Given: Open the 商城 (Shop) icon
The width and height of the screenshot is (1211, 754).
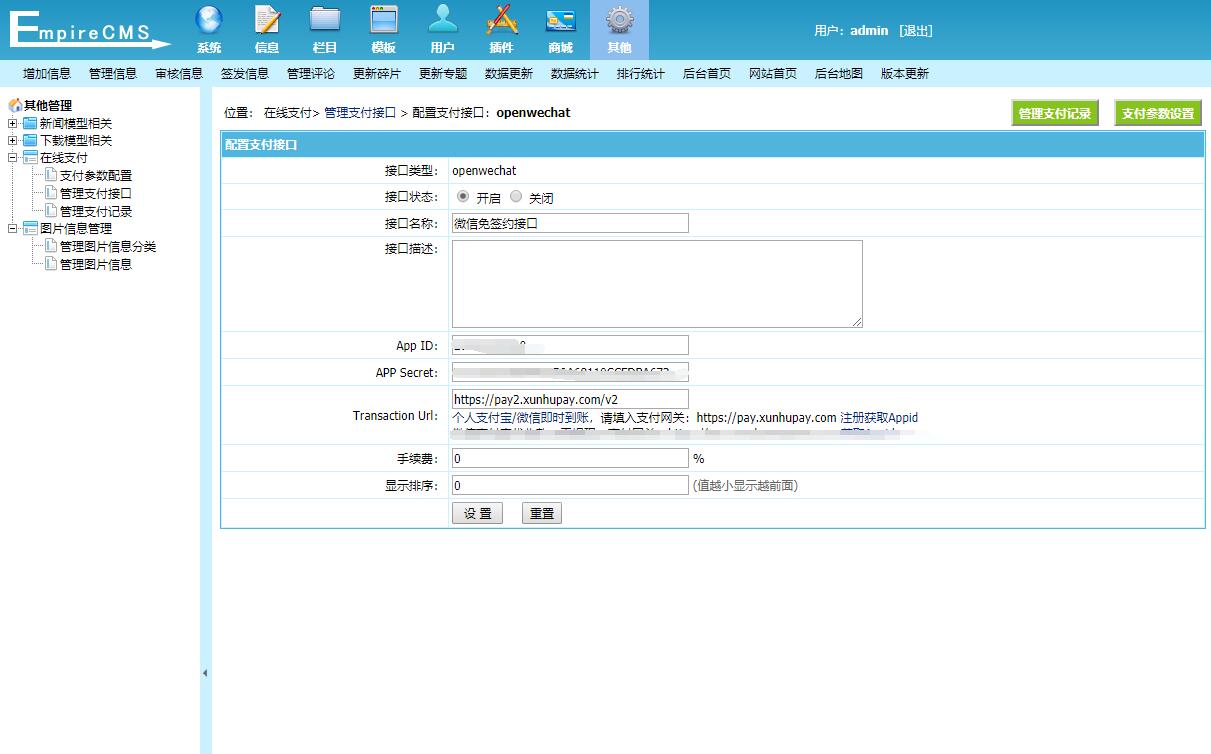Looking at the screenshot, I should pos(560,30).
